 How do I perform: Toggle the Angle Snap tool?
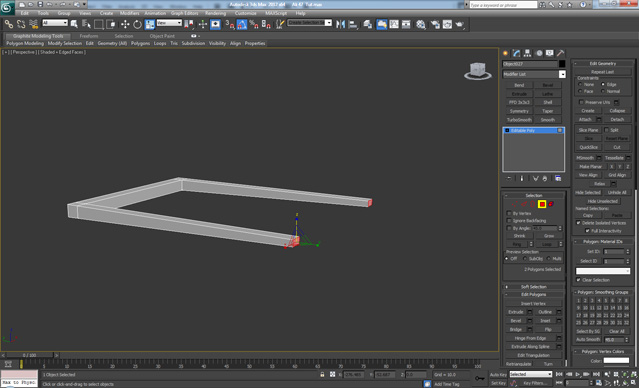[x=242, y=24]
